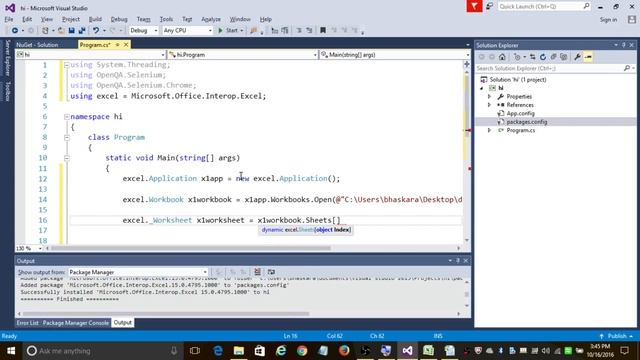Open the Tools menu

[x=166, y=19]
